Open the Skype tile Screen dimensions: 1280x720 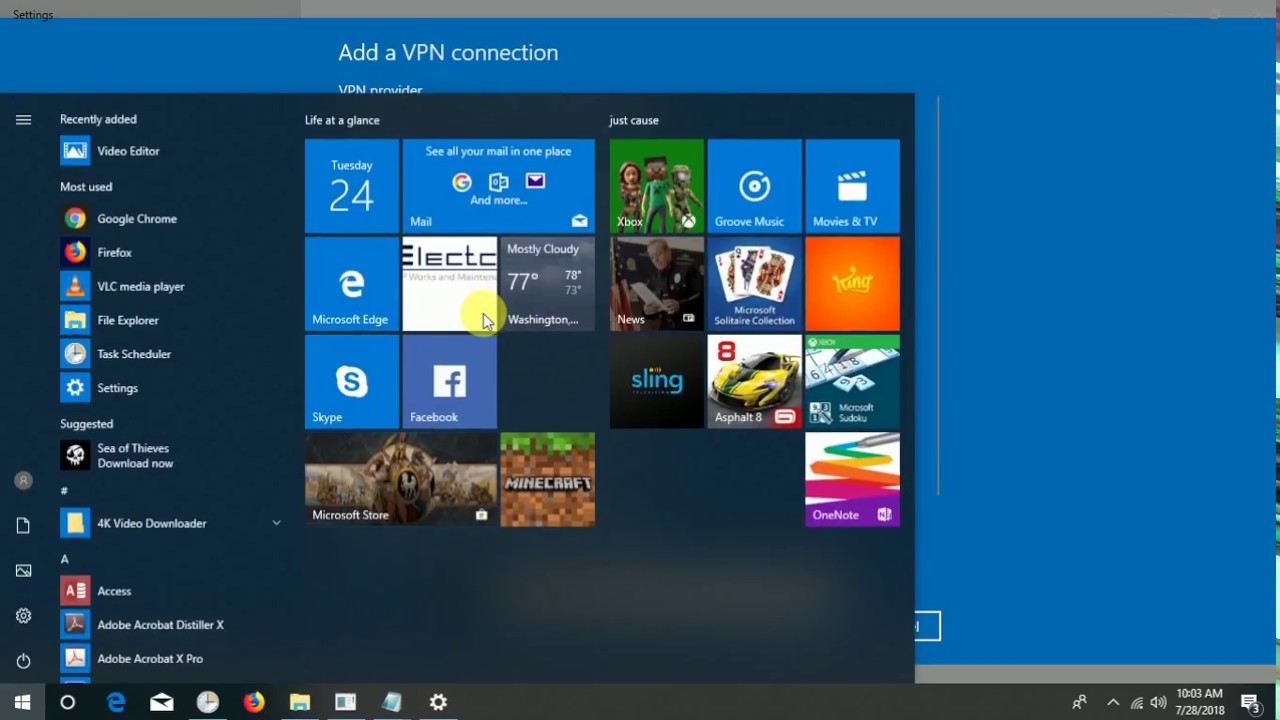352,382
